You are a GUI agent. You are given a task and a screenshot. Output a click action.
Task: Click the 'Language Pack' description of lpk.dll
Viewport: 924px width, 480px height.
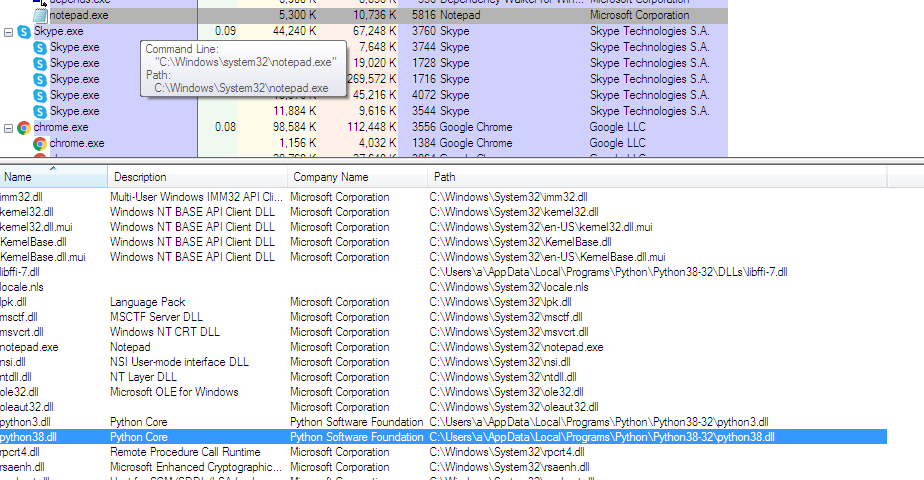pos(147,302)
